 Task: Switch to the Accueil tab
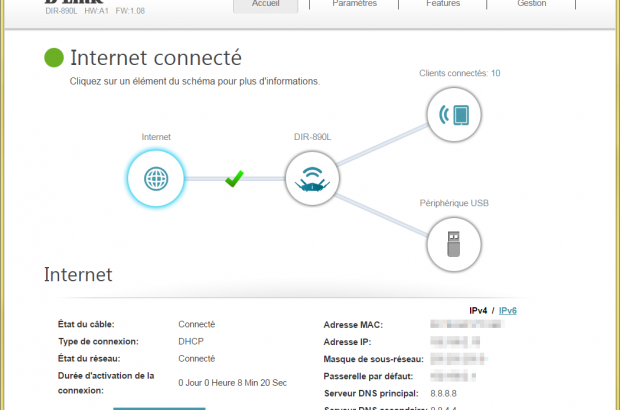pyautogui.click(x=265, y=4)
